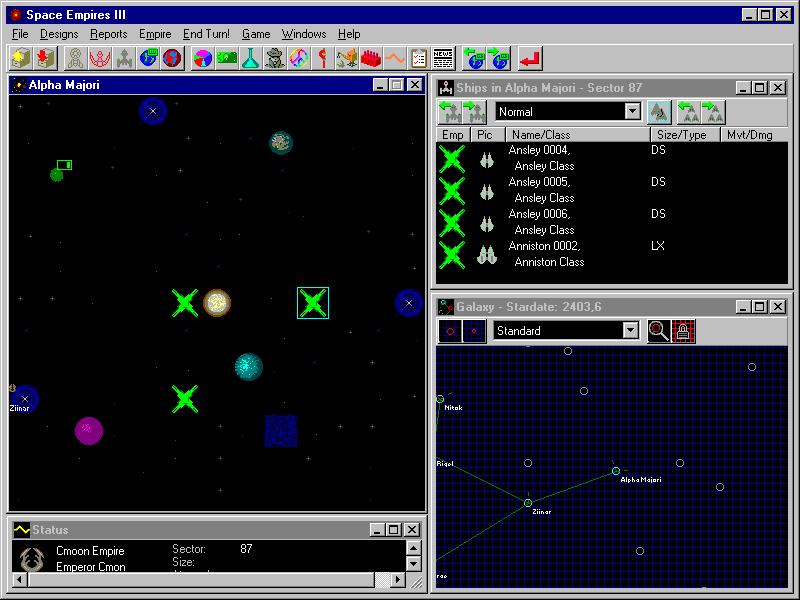800x600 pixels.
Task: Click the blue globe with green sign icon
Action: 148,59
